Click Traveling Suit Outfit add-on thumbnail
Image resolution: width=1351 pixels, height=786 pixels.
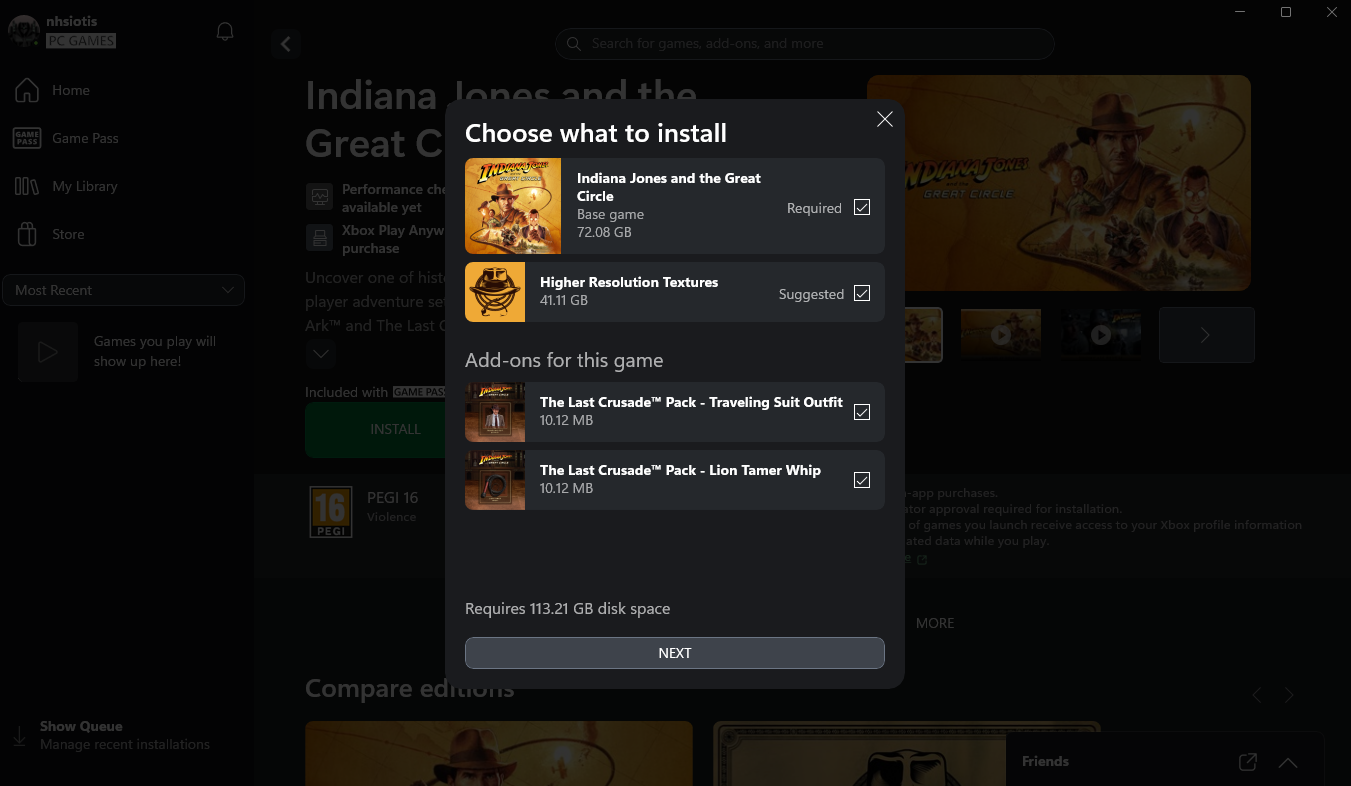[495, 412]
